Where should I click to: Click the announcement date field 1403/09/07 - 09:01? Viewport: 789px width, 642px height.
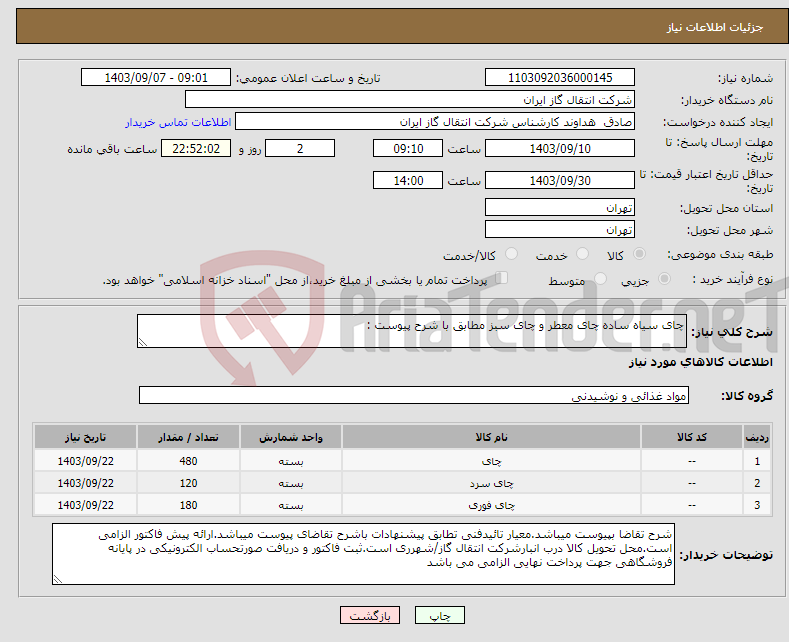(x=155, y=77)
